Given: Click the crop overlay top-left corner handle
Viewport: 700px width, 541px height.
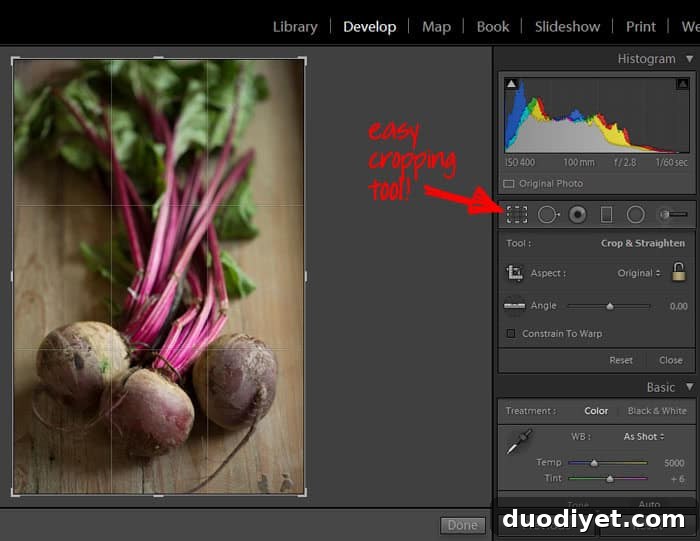Looking at the screenshot, I should (x=14, y=60).
